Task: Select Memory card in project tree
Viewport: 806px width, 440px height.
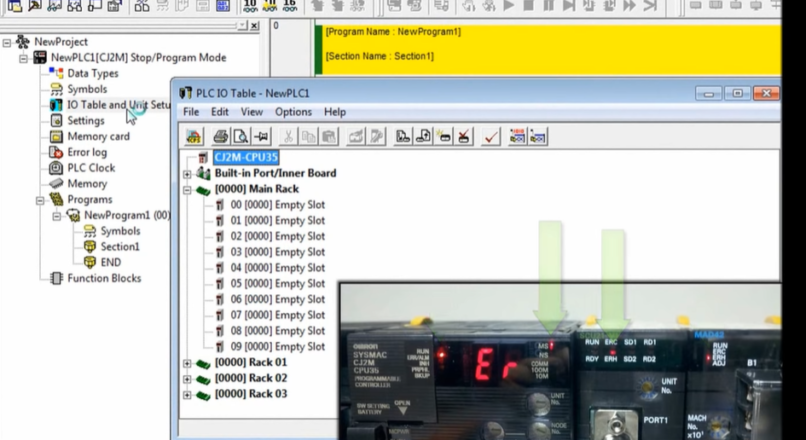Action: [x=98, y=137]
